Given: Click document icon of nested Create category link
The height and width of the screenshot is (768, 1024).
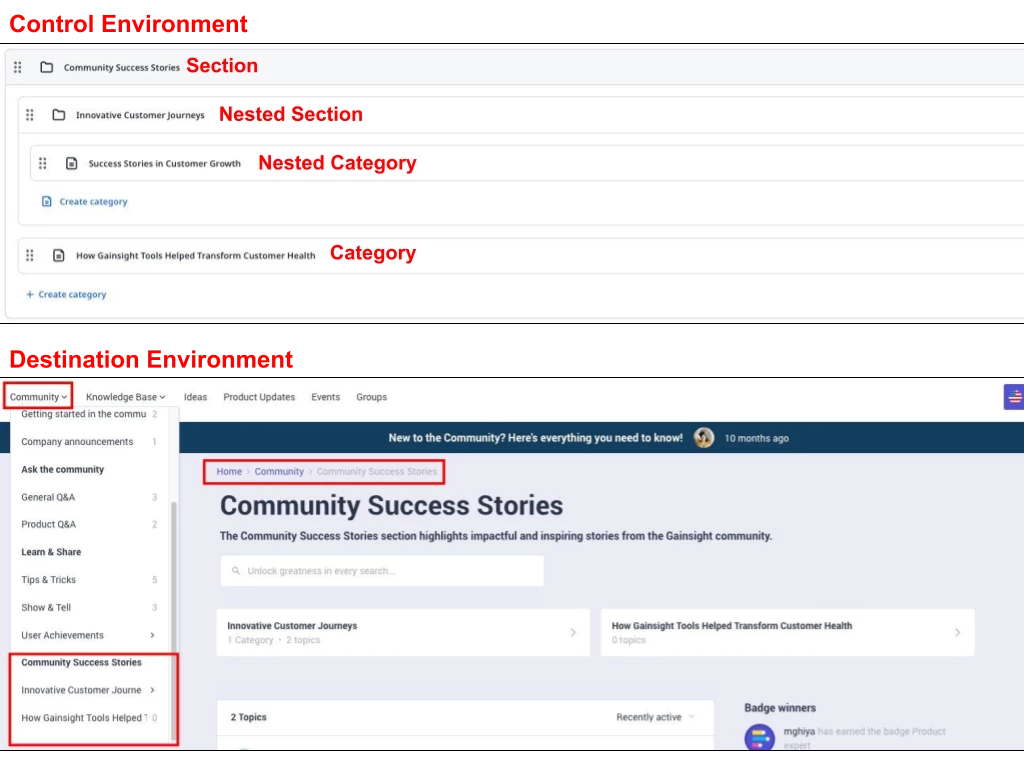Looking at the screenshot, I should [x=46, y=201].
